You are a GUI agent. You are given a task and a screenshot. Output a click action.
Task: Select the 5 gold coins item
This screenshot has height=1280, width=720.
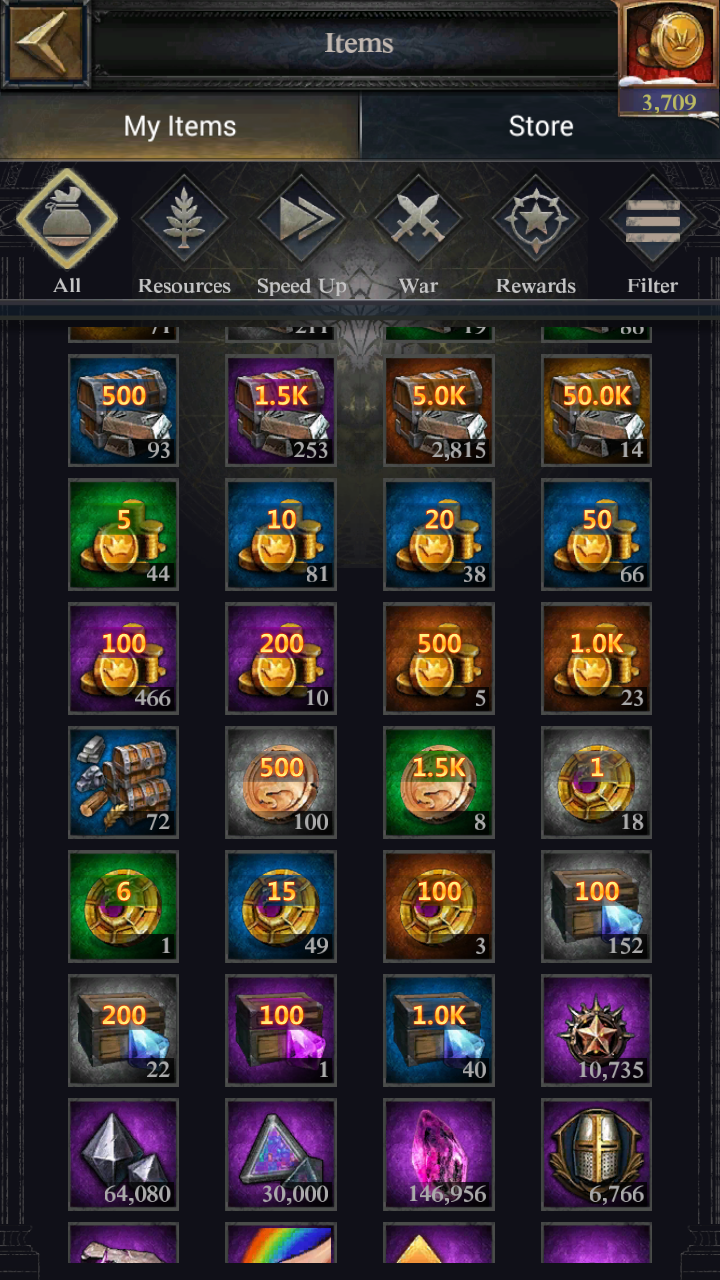pyautogui.click(x=123, y=535)
